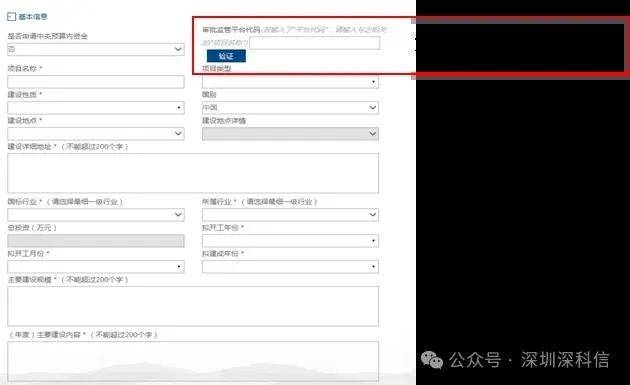The width and height of the screenshot is (630, 385).
Task: Click the 是否申请中央预算内资金 label
Action: (x=47, y=36)
